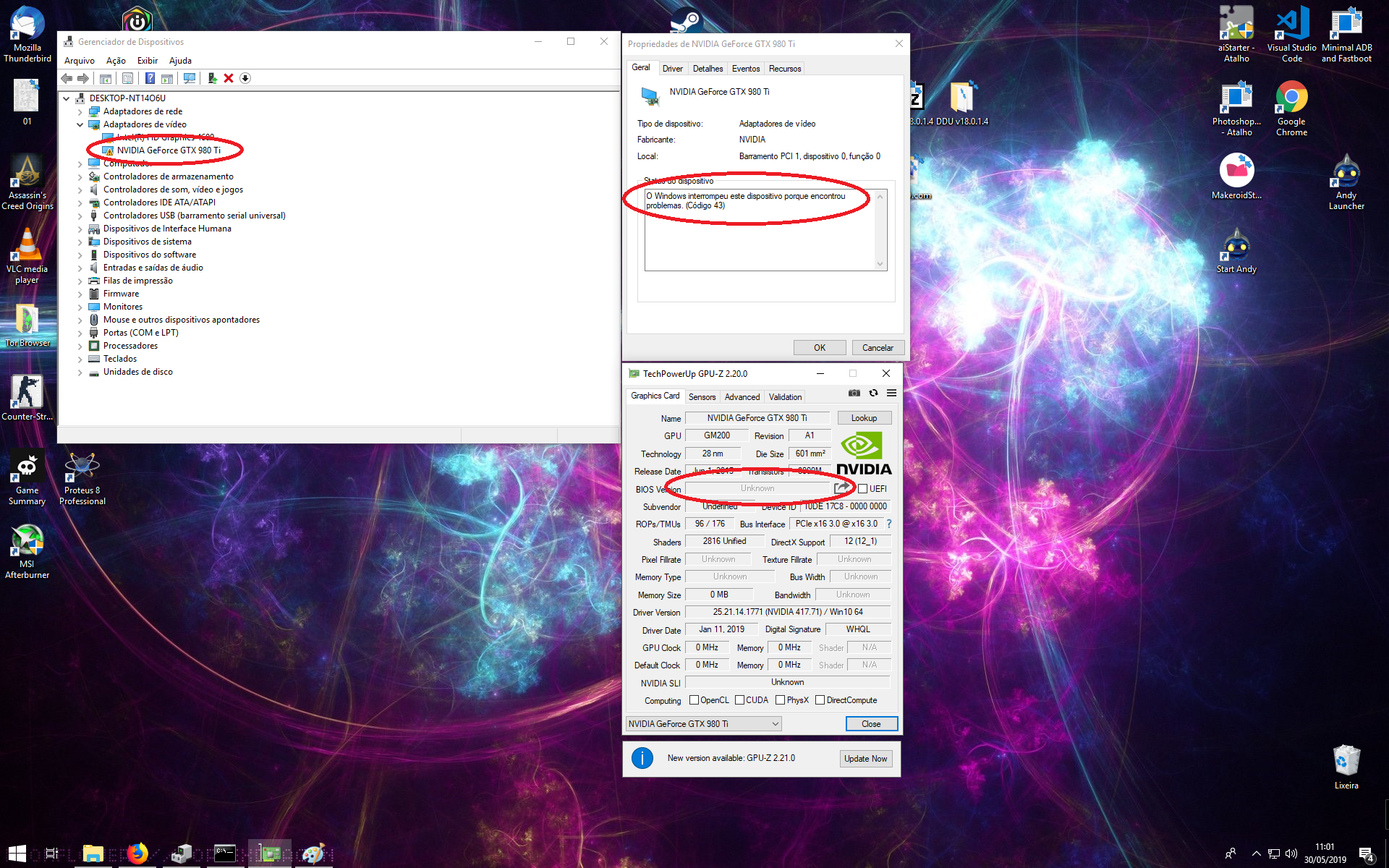Toggle the PhysX checkbox
The image size is (1389, 868).
tap(780, 700)
